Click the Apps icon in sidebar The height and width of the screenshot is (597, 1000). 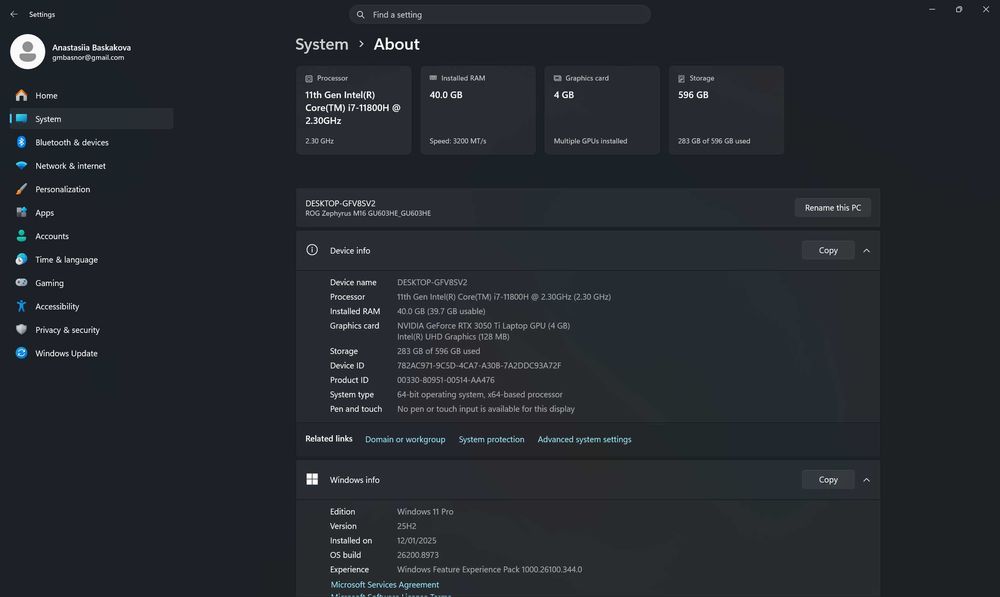[x=22, y=212]
